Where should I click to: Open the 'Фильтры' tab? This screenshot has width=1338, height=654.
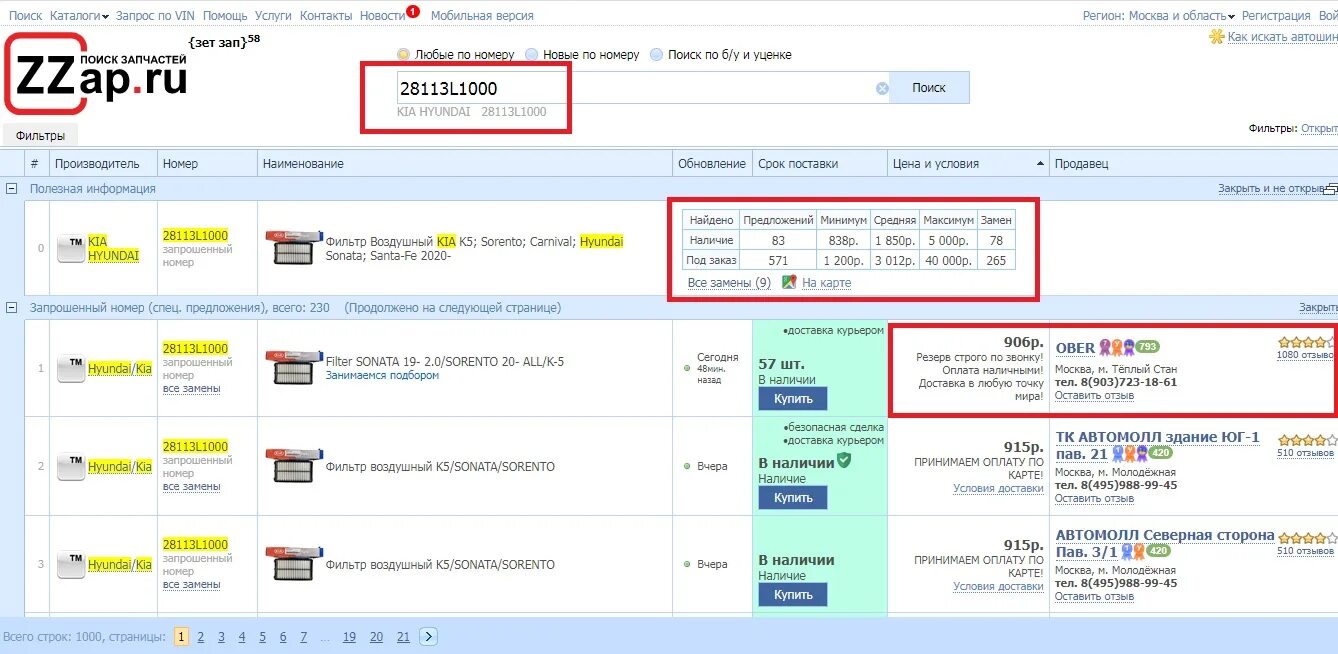(x=41, y=135)
